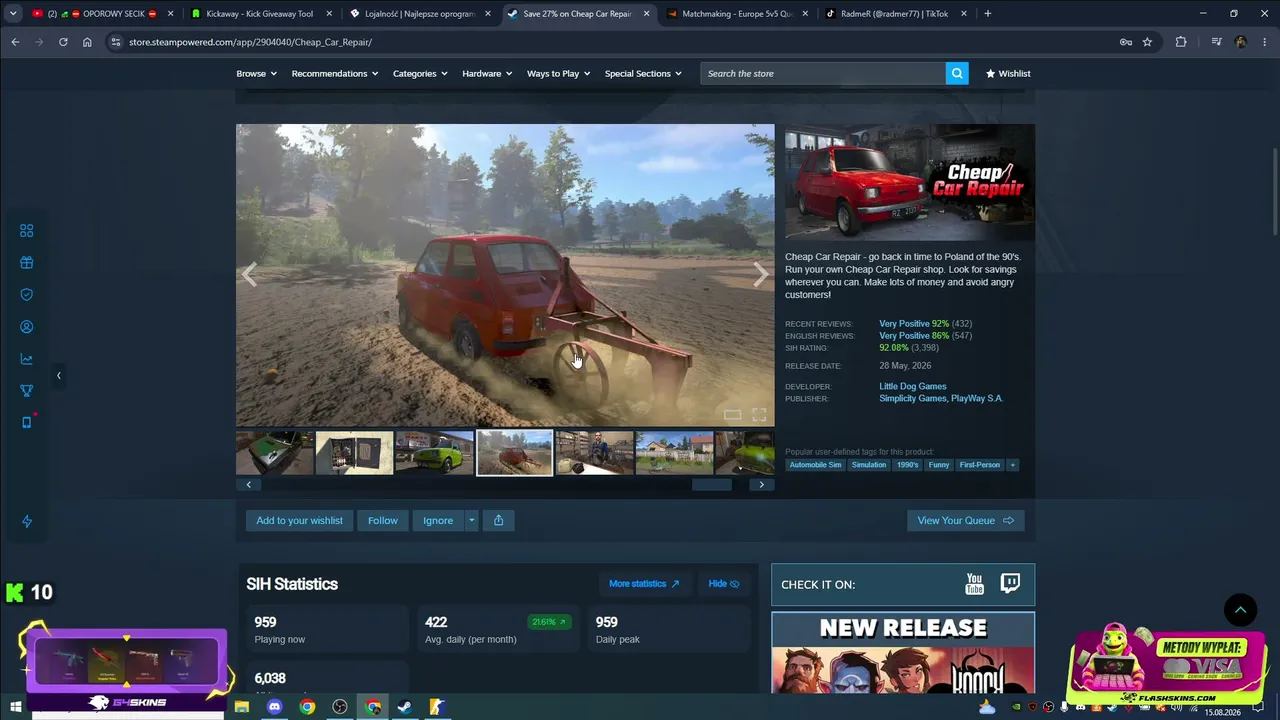Expand the Recommendations menu
Image resolution: width=1280 pixels, height=720 pixels.
335,73
